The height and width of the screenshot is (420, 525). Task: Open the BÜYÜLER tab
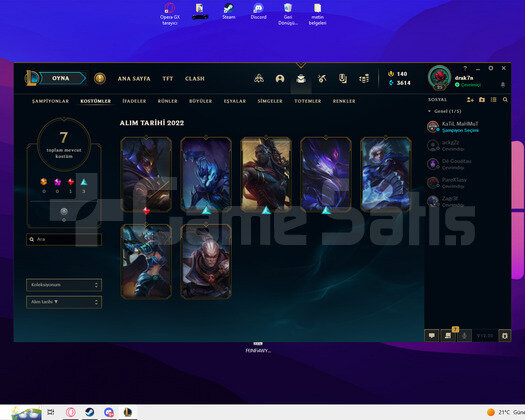point(200,101)
